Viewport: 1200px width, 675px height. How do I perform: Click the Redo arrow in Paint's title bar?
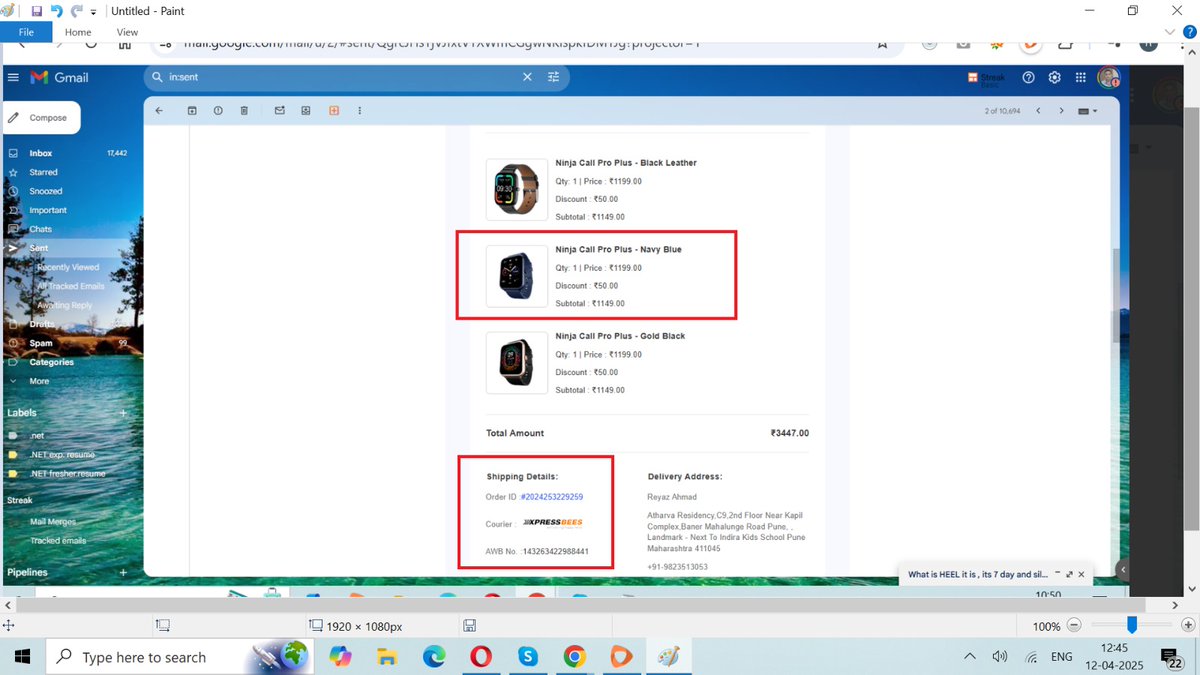point(77,11)
